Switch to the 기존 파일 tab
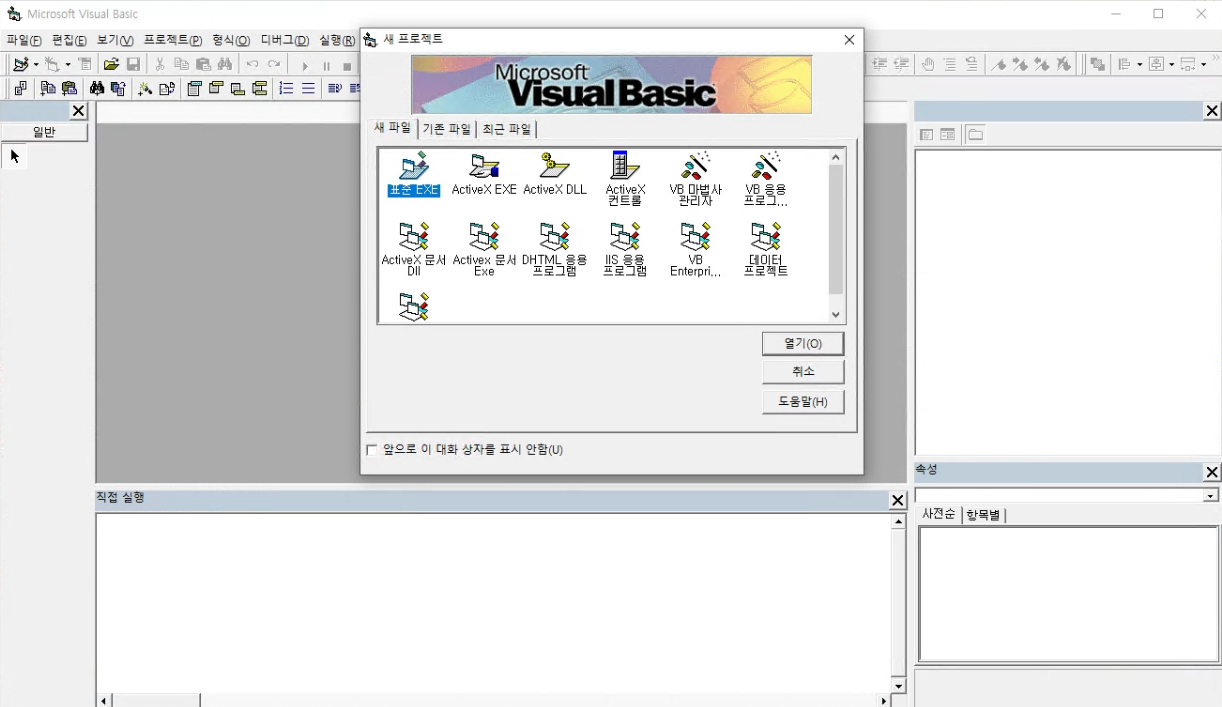The image size is (1222, 707). pos(447,129)
